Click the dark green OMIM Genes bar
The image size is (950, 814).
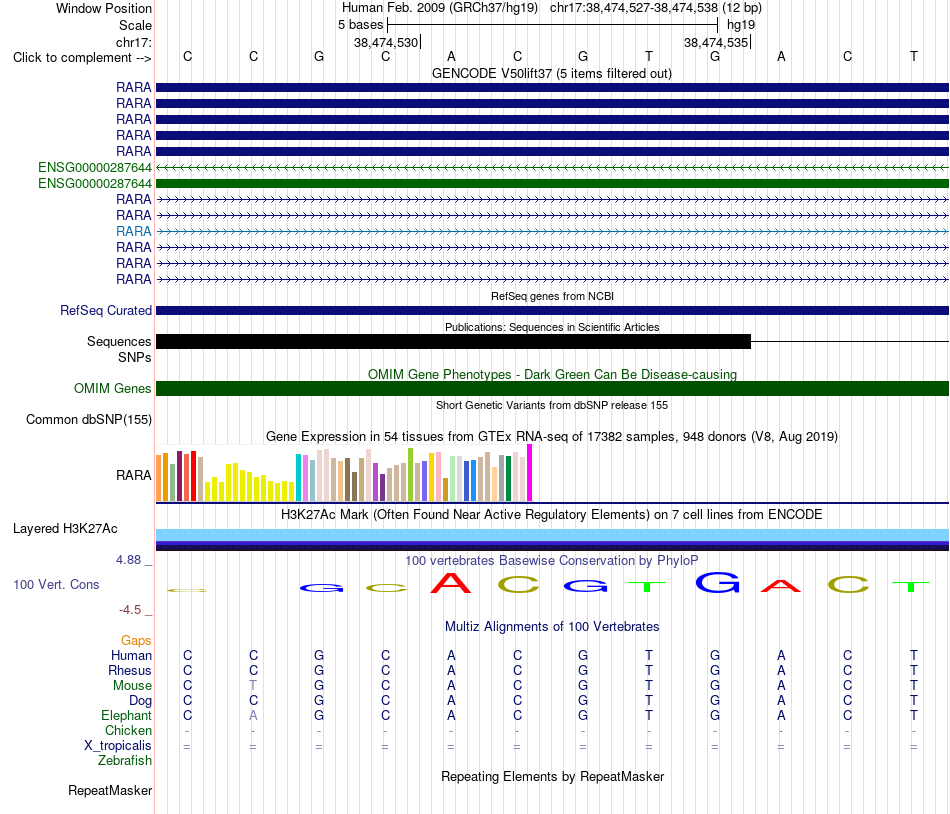[552, 388]
